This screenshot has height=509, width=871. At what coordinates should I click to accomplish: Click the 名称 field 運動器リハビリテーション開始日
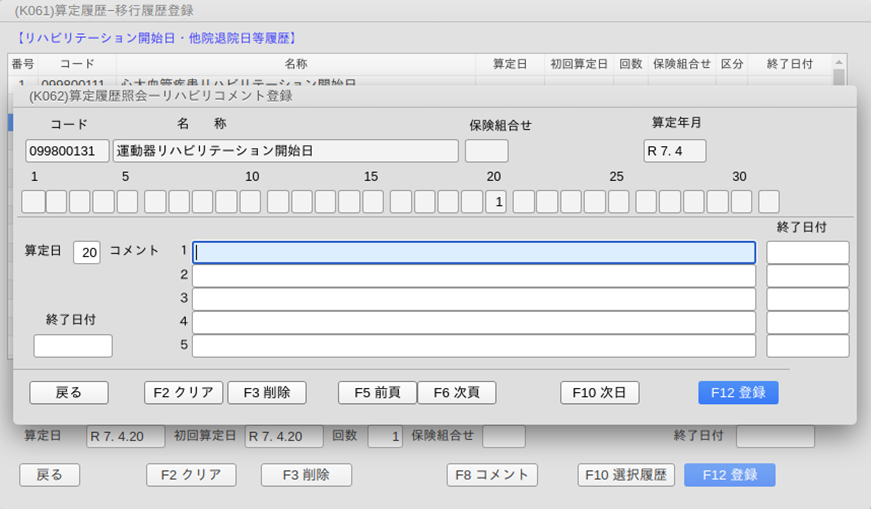point(285,151)
